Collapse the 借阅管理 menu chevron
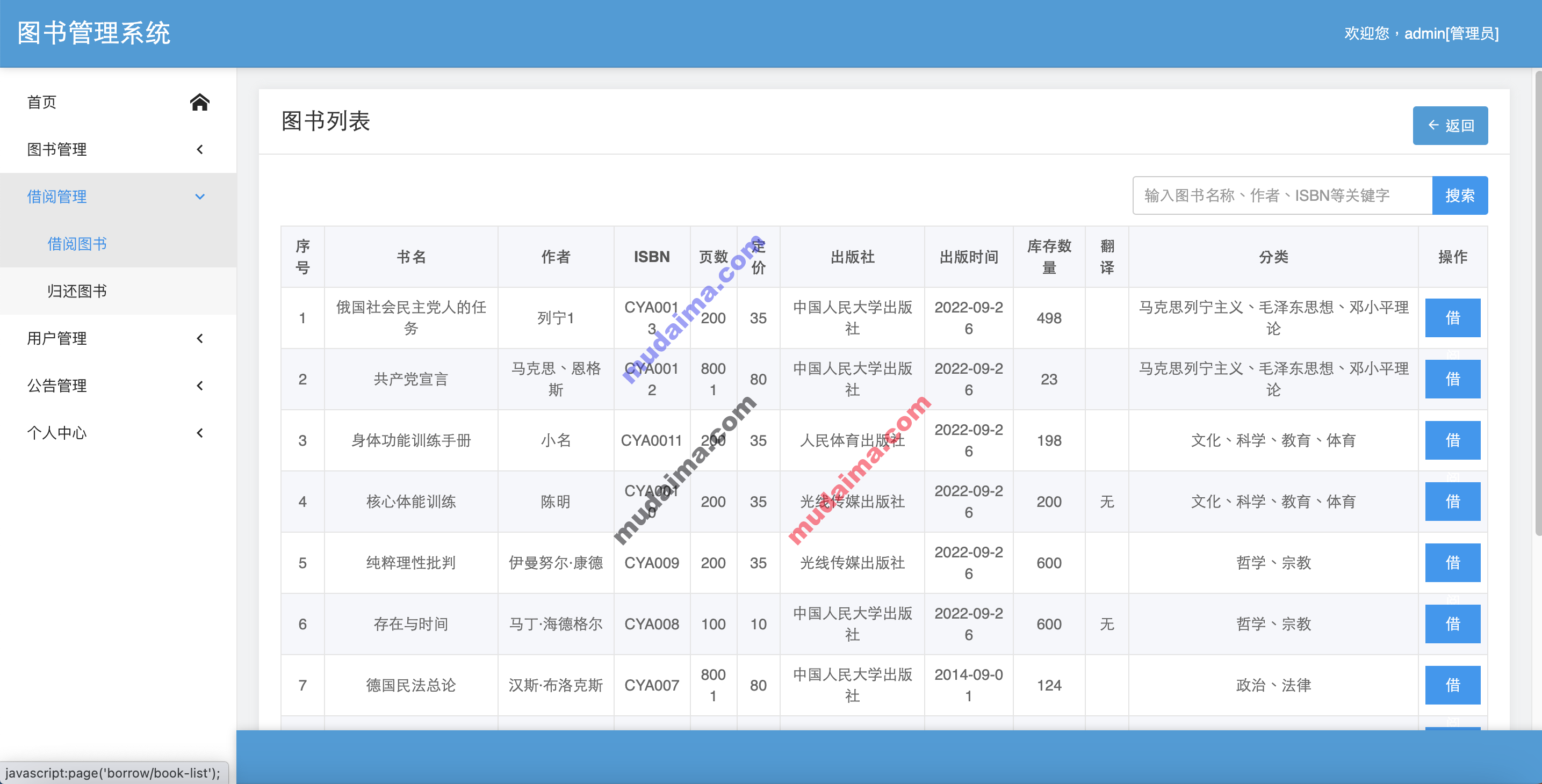This screenshot has height=784, width=1542. tap(199, 197)
